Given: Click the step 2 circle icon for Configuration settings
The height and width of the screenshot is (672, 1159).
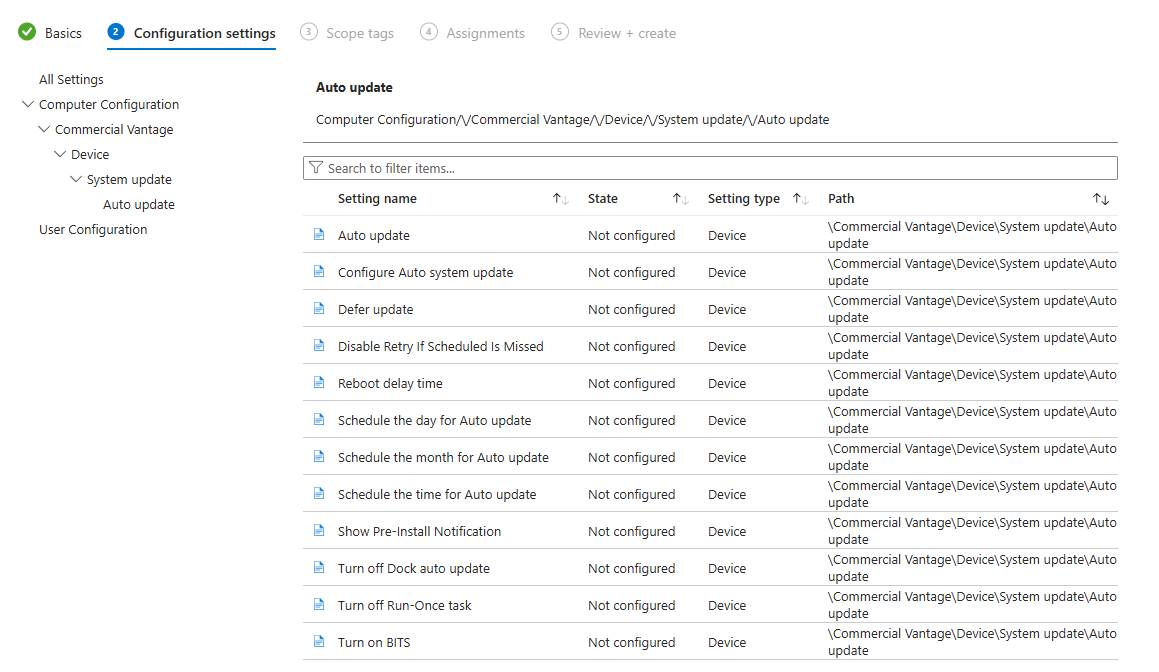Looking at the screenshot, I should click(115, 32).
